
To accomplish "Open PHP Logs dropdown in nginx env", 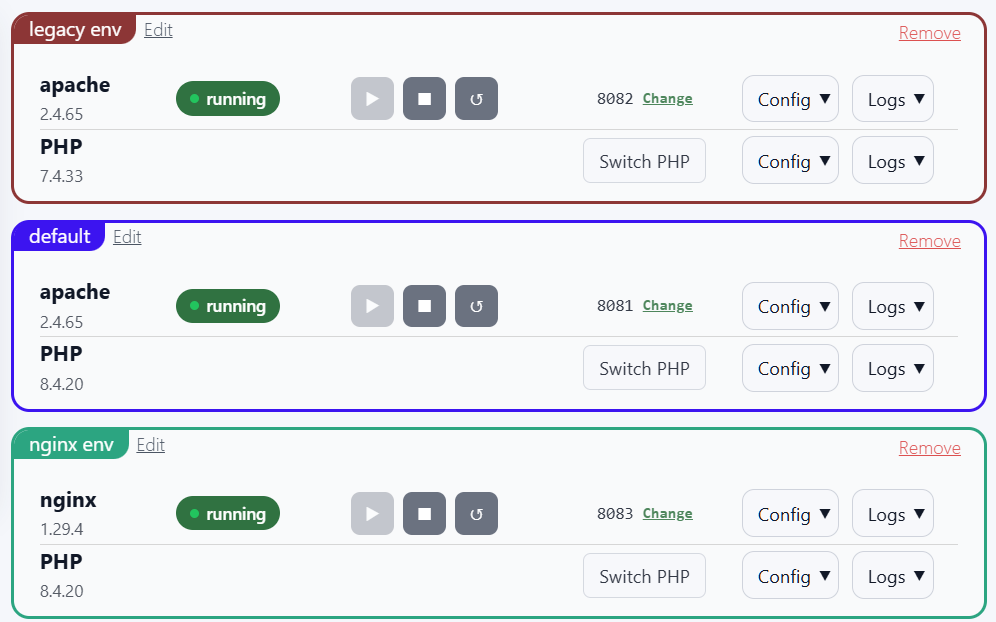I will [x=892, y=576].
